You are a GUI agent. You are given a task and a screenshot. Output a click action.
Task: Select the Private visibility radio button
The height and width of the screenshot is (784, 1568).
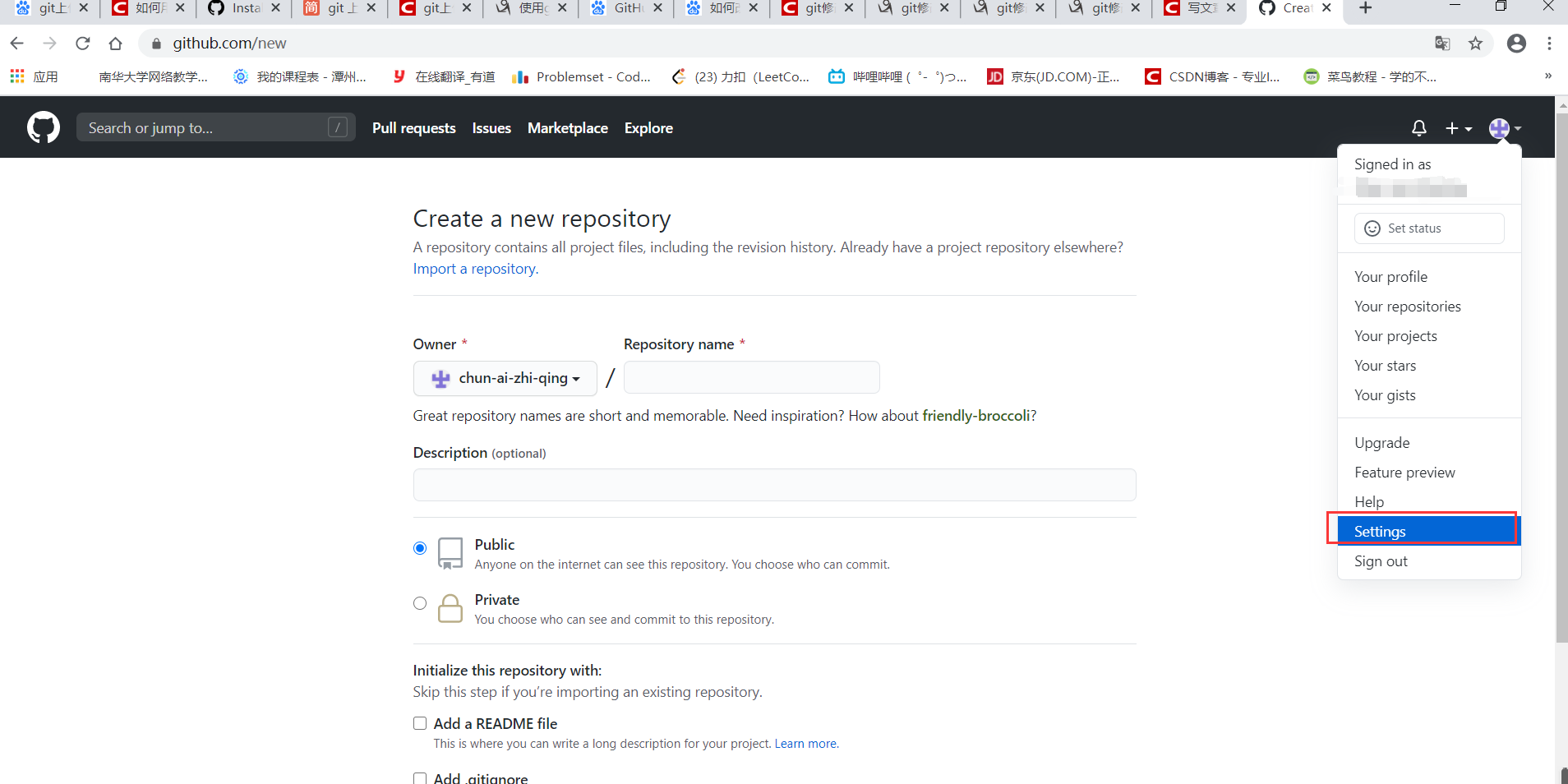[x=420, y=603]
